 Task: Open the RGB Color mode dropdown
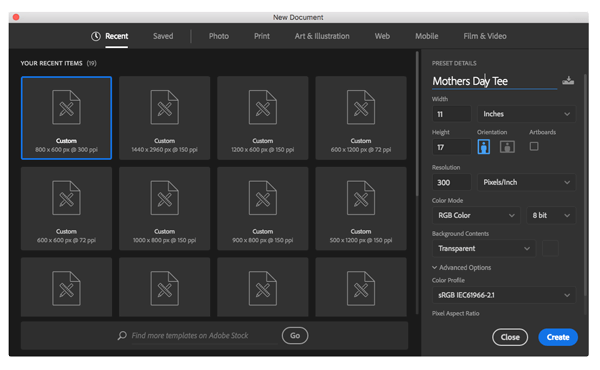click(476, 215)
